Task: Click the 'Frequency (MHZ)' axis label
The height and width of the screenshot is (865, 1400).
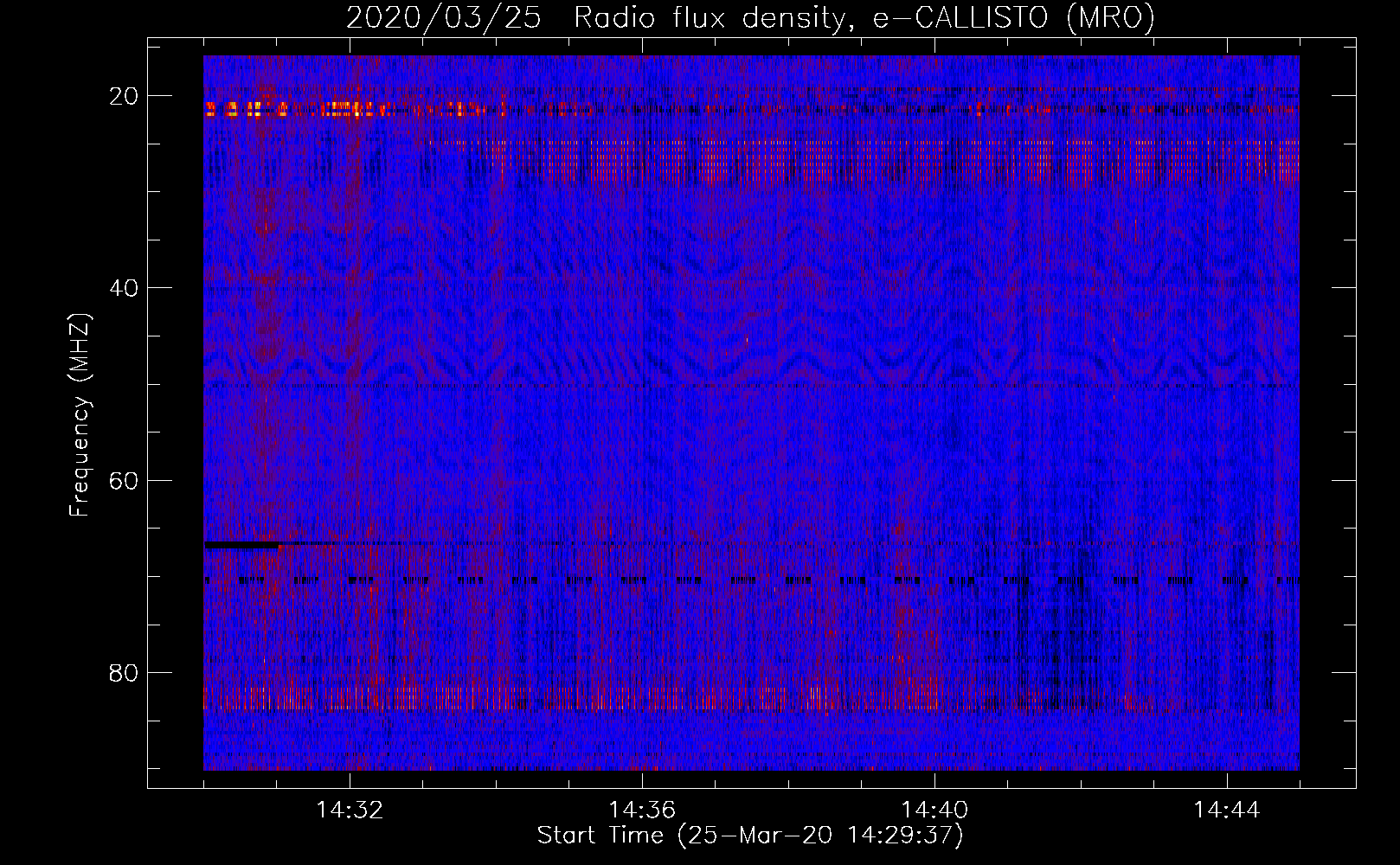Action: click(x=80, y=416)
